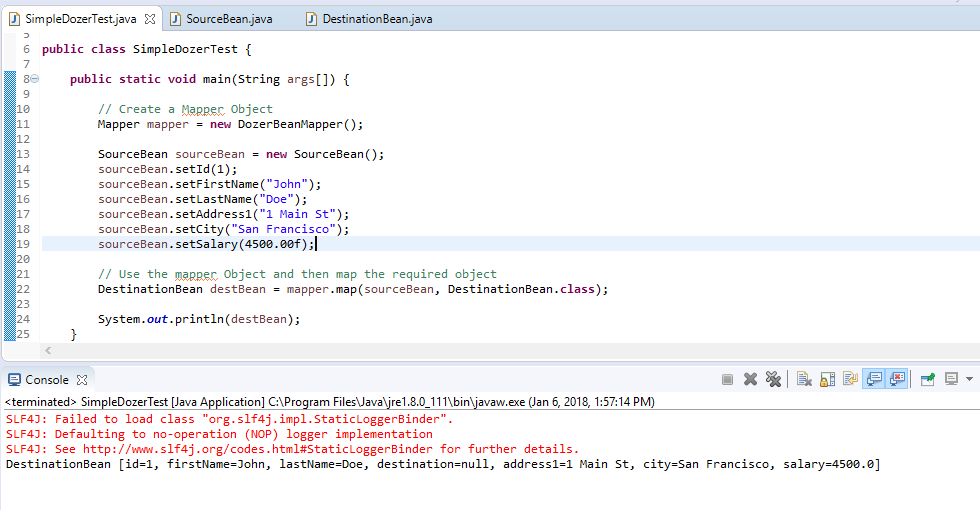Click the string "John" in setFirstName
Image resolution: width=980 pixels, height=512 pixels.
pyautogui.click(x=287, y=184)
